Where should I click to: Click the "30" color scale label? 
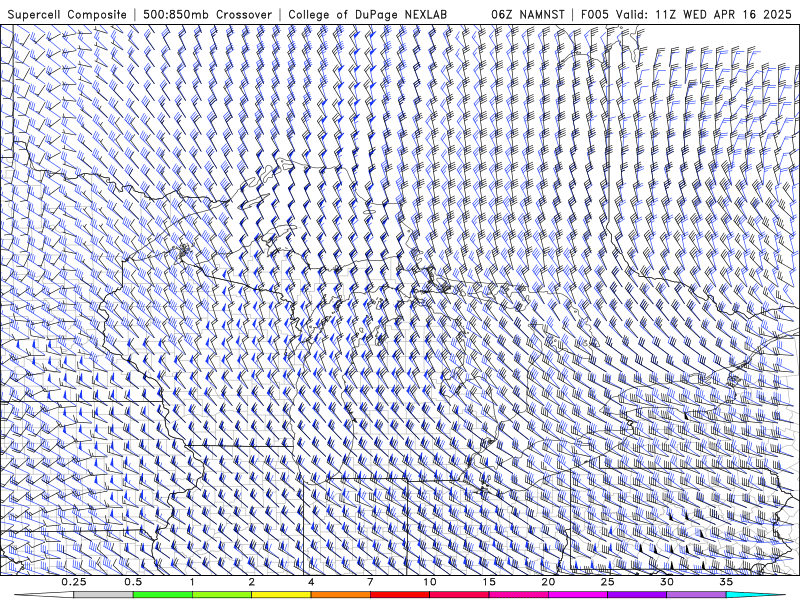point(666,582)
